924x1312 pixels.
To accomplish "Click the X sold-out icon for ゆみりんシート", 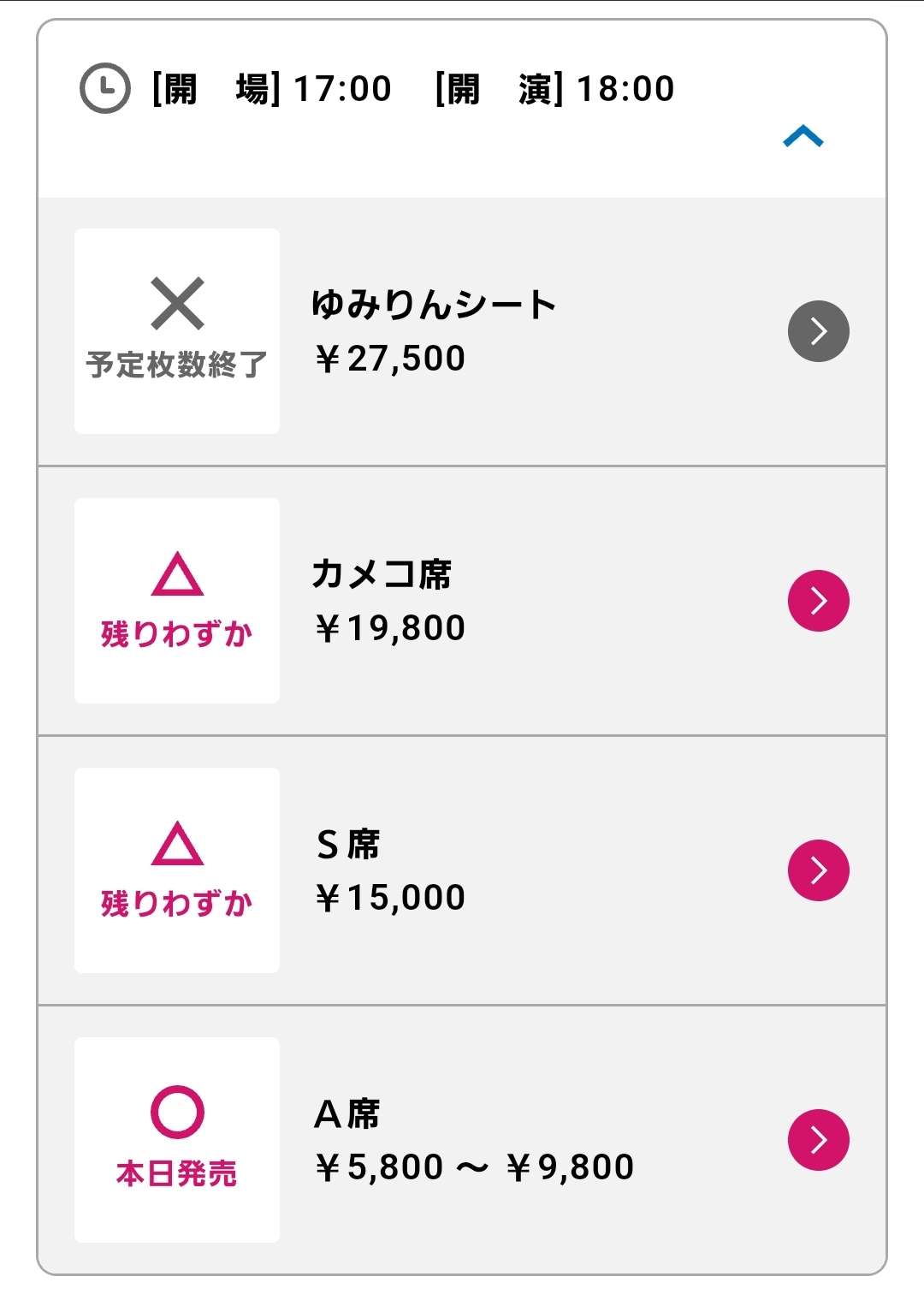I will 177,304.
